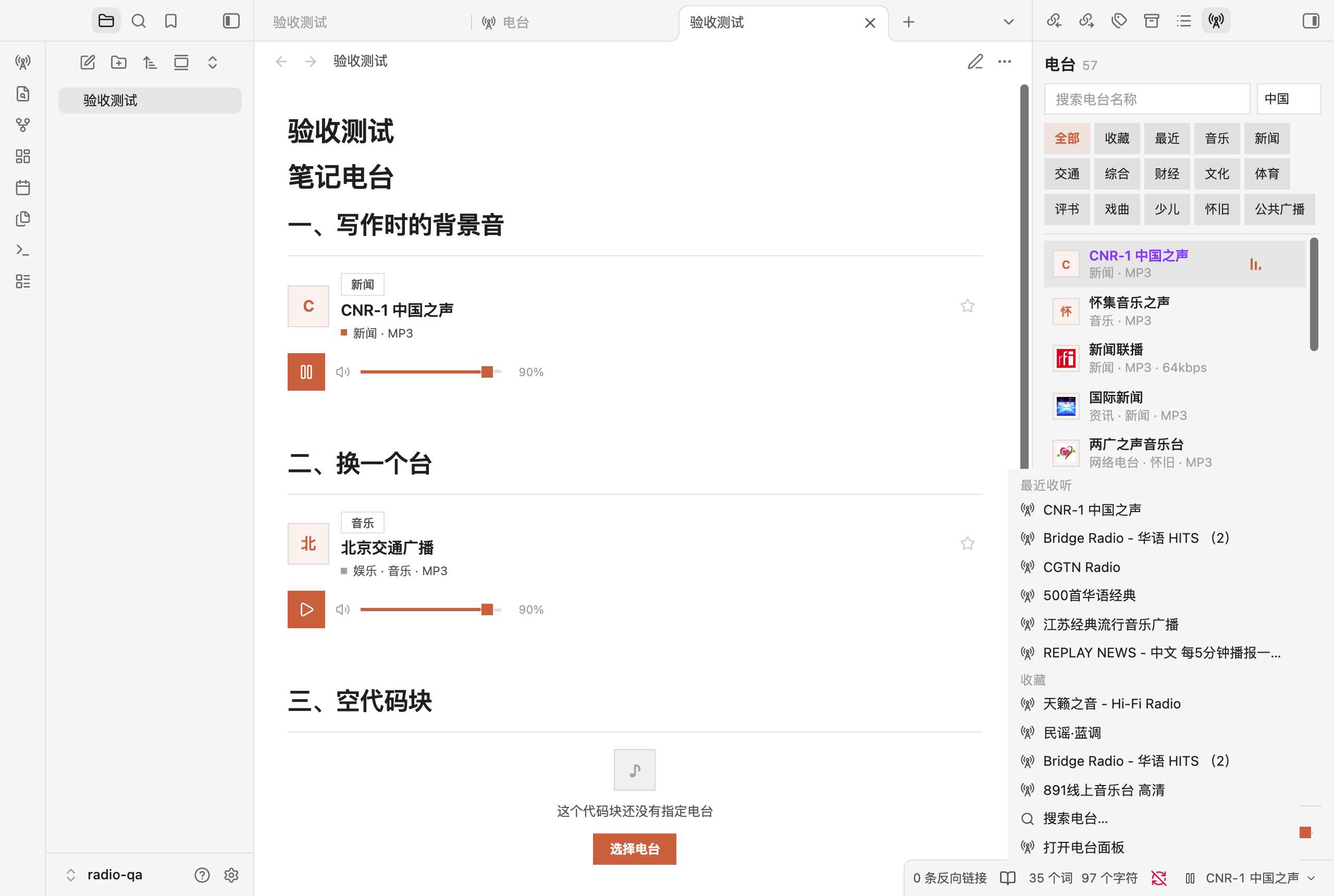Screen dimensions: 1334x896
Task: Select 怀集音乐之声 station
Action: (1175, 312)
